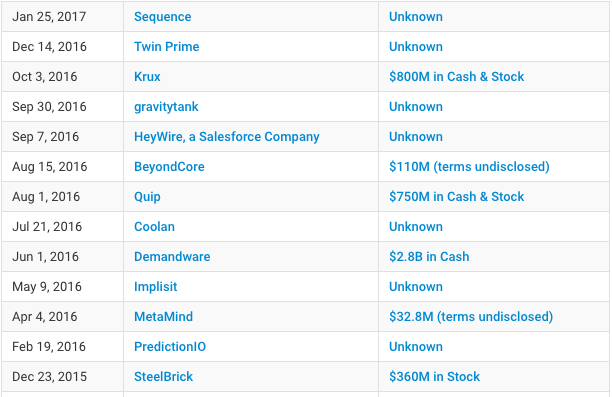Screen dimensions: 612x397
Task: Click the $360M in Stock link
Action: click(434, 377)
